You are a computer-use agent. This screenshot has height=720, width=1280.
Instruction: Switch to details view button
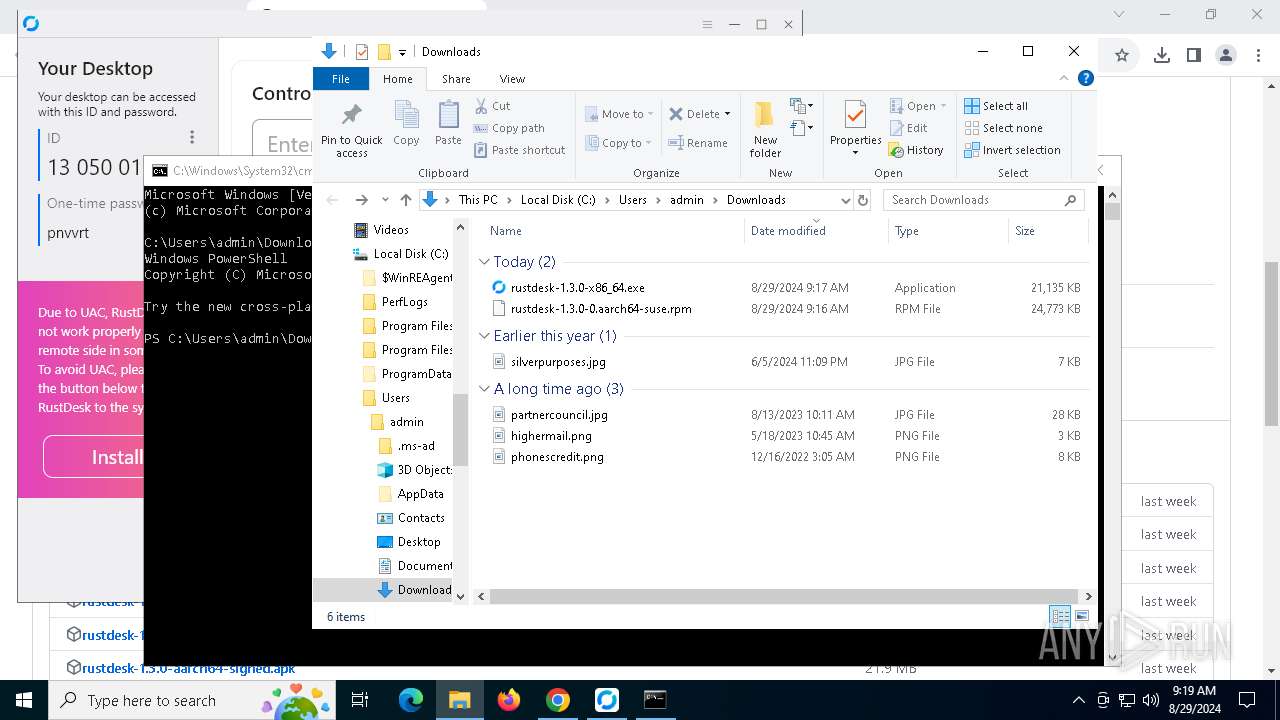point(1060,617)
